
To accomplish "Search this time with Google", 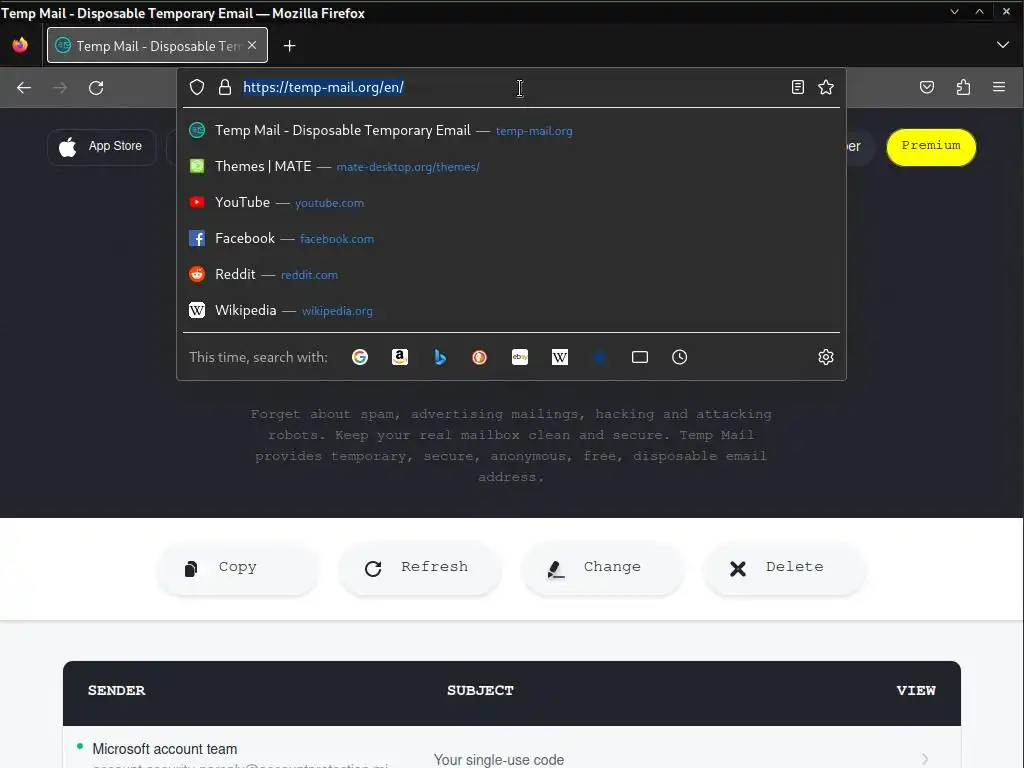I will point(360,357).
